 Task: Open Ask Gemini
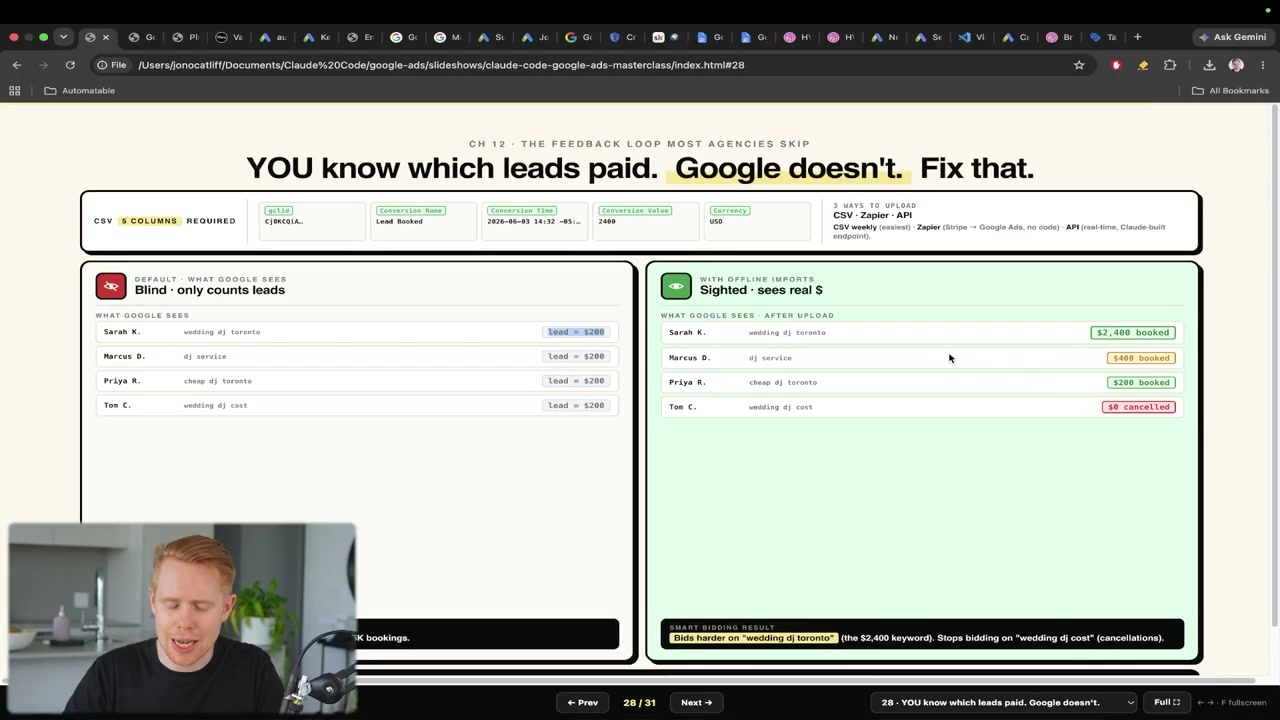click(1232, 37)
